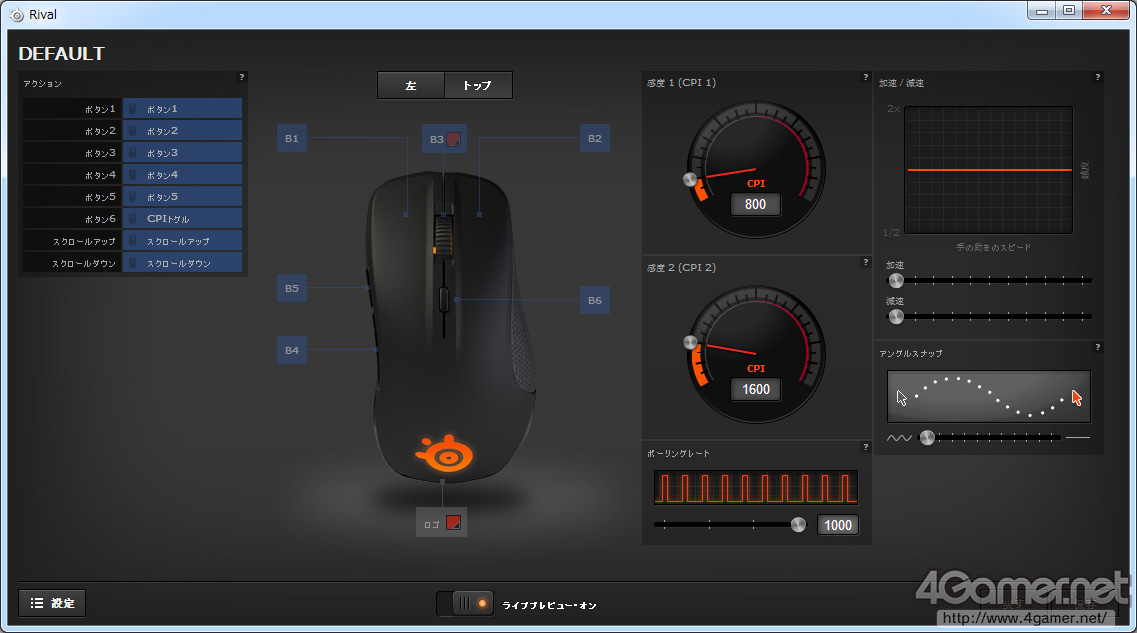Click the polling rate value field 1000
This screenshot has width=1137, height=633.
pos(838,525)
